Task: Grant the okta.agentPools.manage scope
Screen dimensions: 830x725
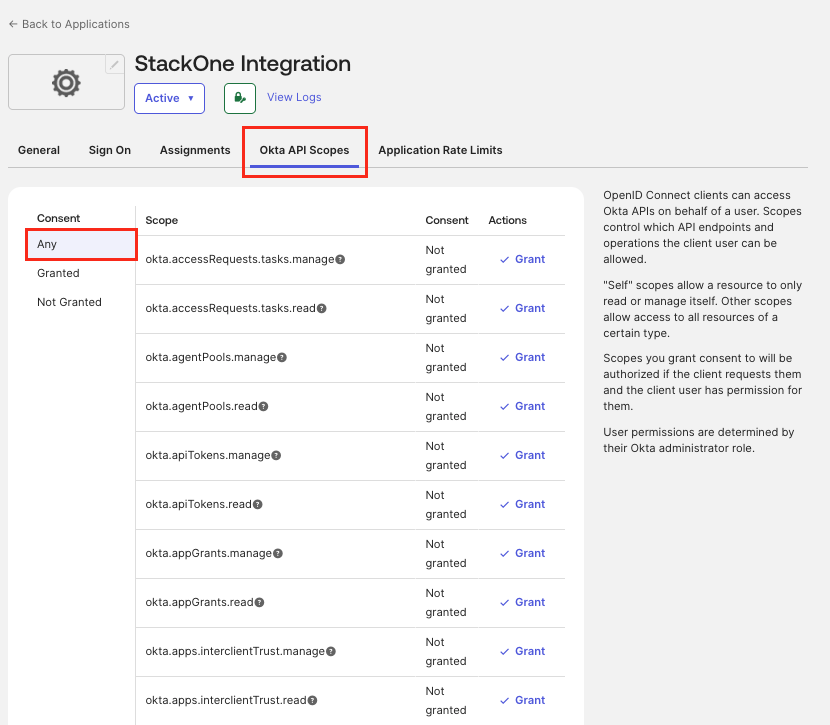Action: click(x=522, y=357)
